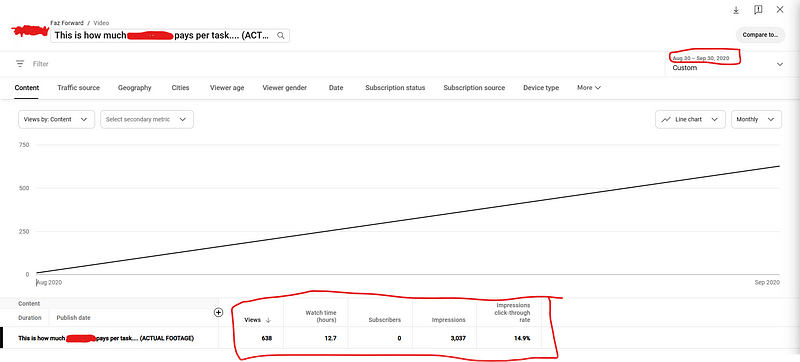Expand the More tabs menu
Viewport: 800px width, 362px height.
589,88
